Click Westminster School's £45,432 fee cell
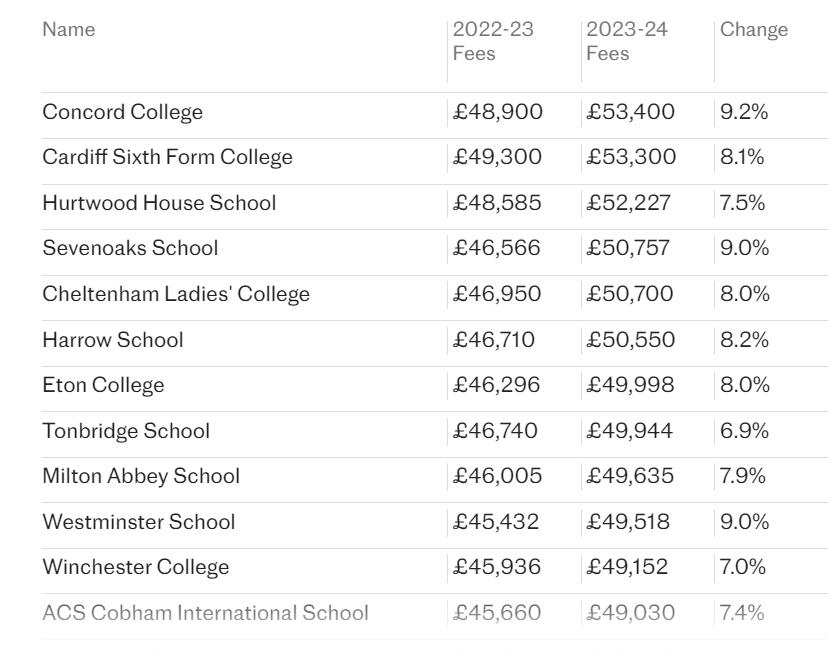Screen dimensions: 828x650 click(496, 522)
